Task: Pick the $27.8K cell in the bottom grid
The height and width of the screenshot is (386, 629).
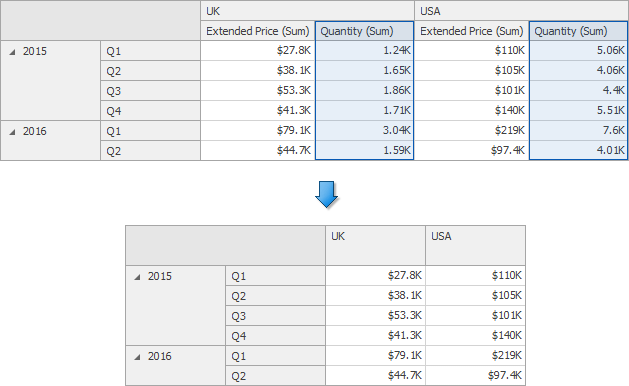Action: click(375, 276)
